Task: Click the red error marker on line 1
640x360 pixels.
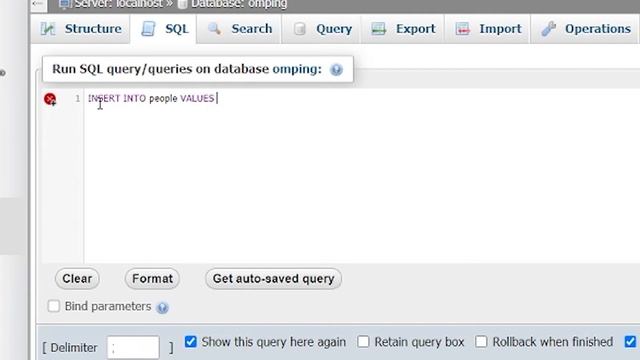Action: pos(50,99)
